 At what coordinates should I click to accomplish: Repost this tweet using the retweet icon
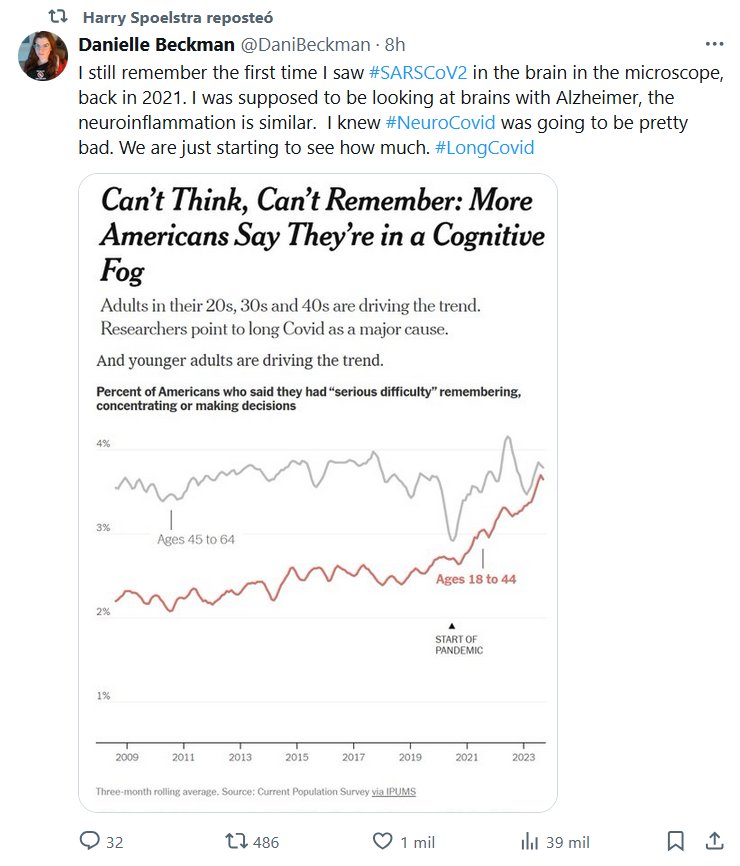pos(235,841)
